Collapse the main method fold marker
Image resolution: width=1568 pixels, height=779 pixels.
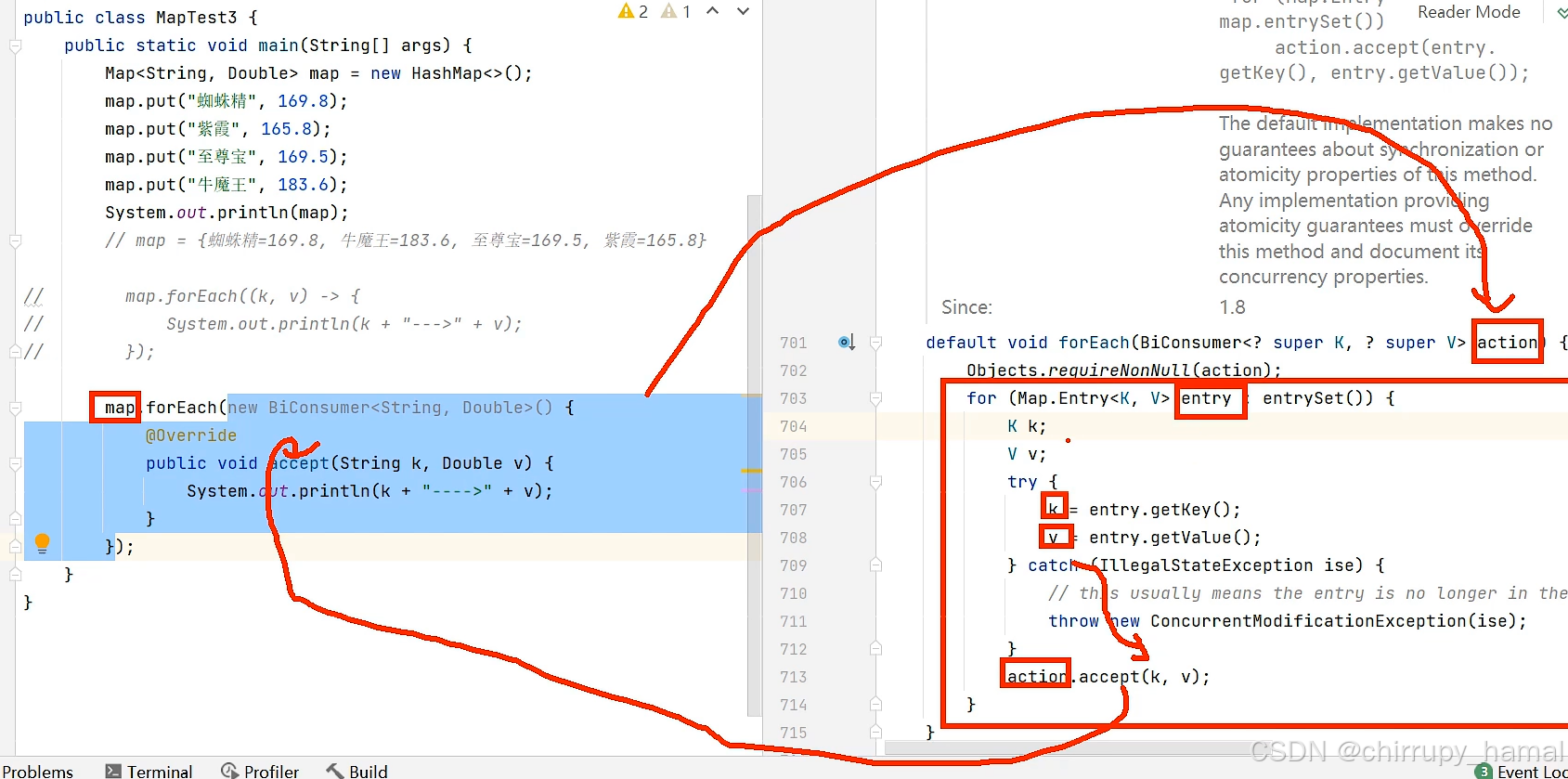pyautogui.click(x=15, y=45)
